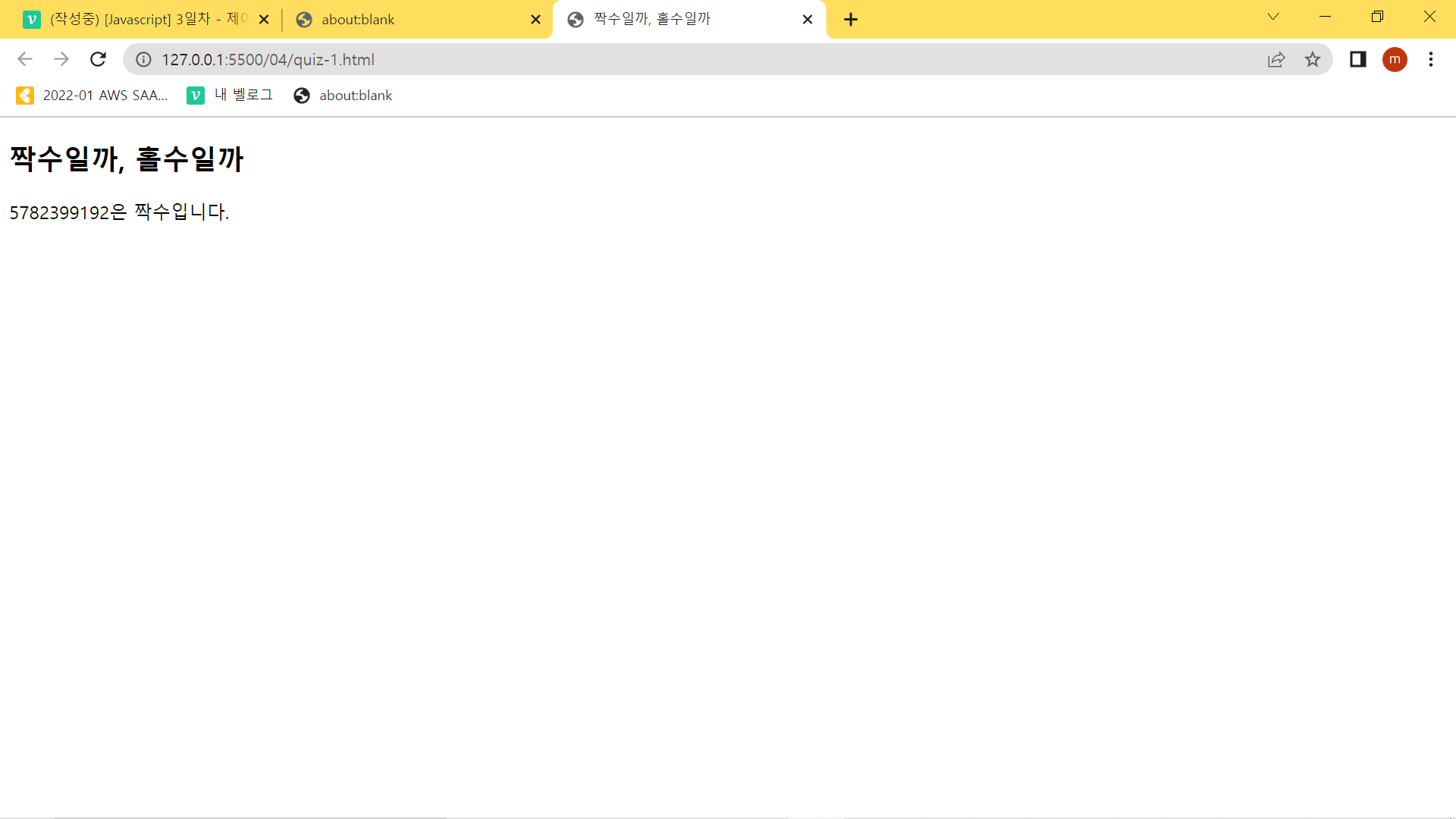
Task: Open the about:blank bookmark
Action: (x=344, y=96)
